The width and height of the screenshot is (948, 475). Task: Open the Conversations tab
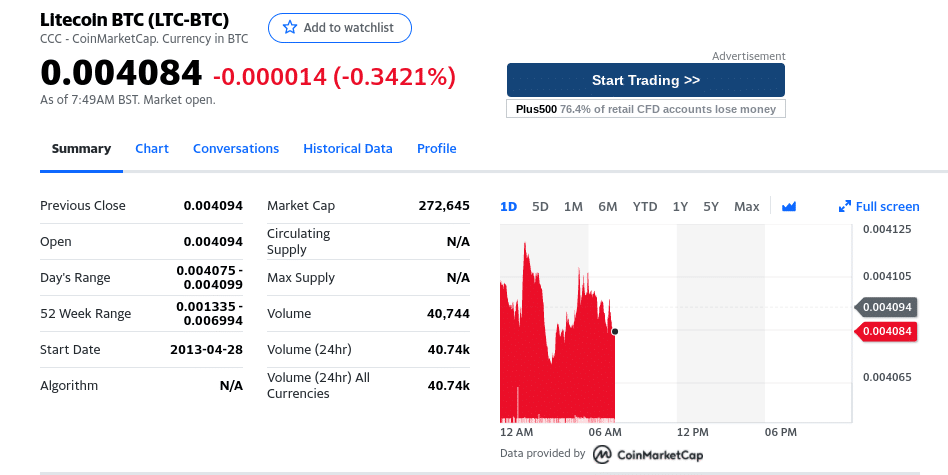[x=236, y=149]
